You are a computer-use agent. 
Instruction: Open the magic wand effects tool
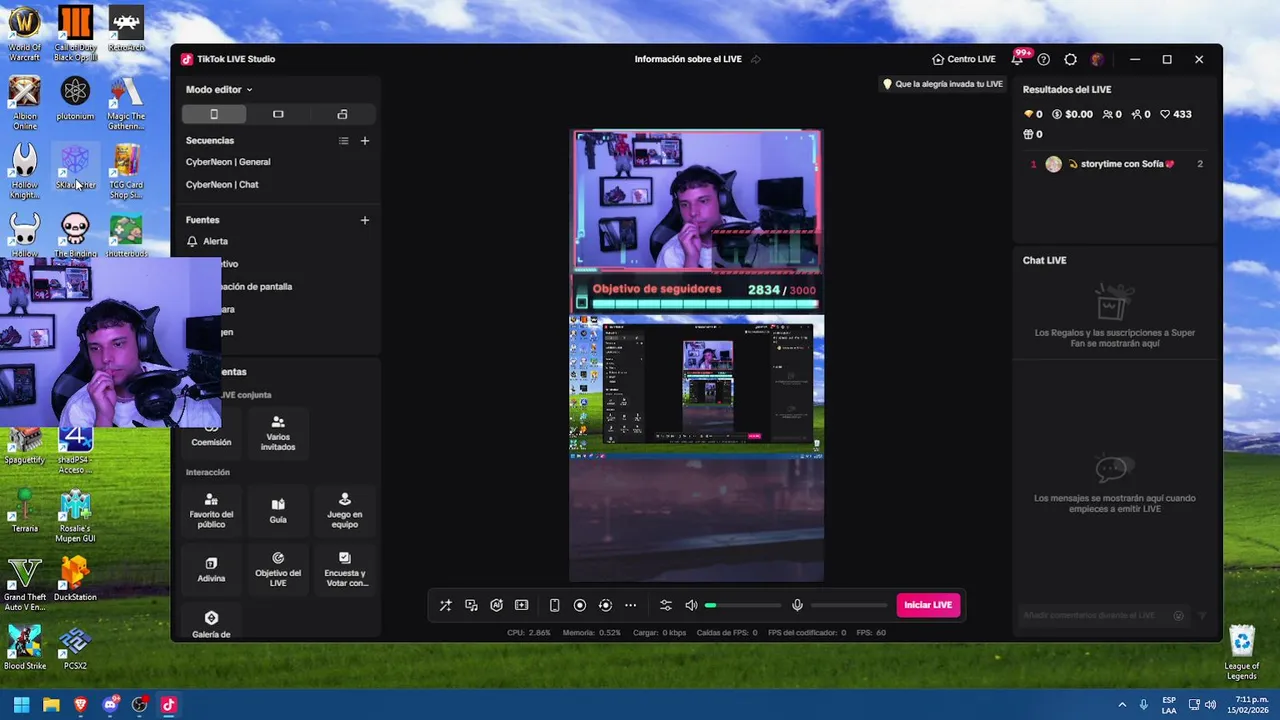(x=446, y=605)
